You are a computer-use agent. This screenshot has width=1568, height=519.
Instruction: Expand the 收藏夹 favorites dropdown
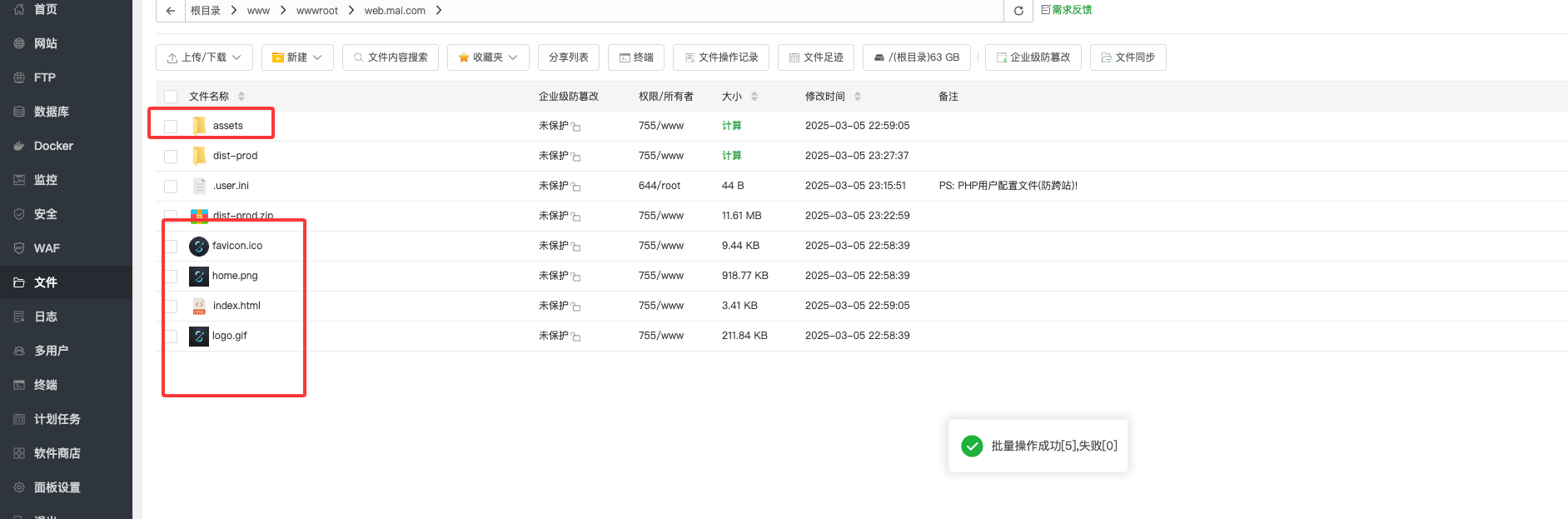(488, 57)
